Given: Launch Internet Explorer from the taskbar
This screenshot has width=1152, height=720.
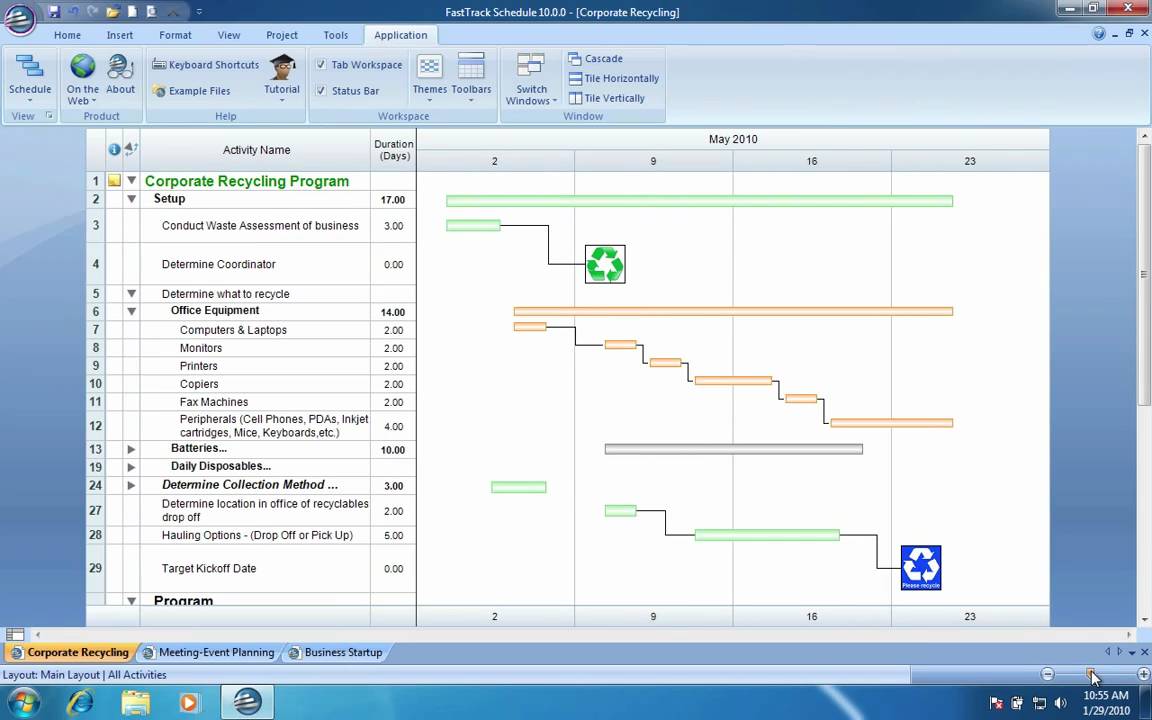Looking at the screenshot, I should pos(79,703).
